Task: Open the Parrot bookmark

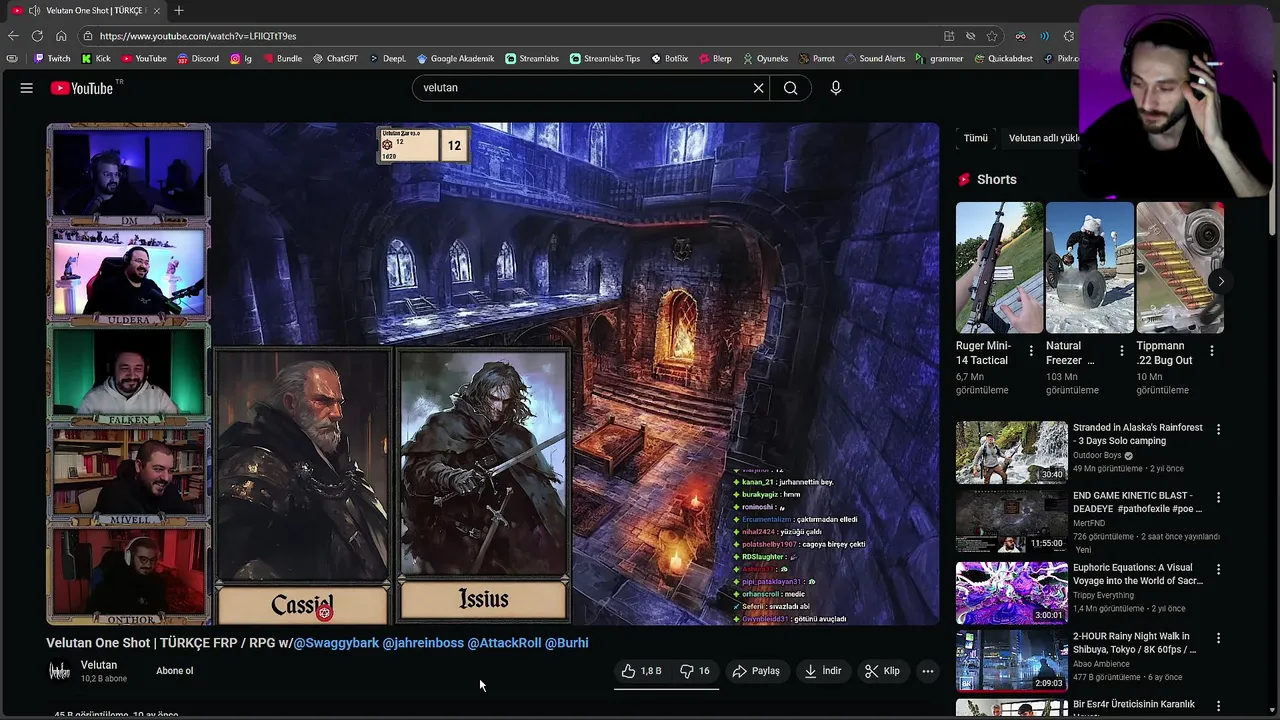Action: coord(816,59)
